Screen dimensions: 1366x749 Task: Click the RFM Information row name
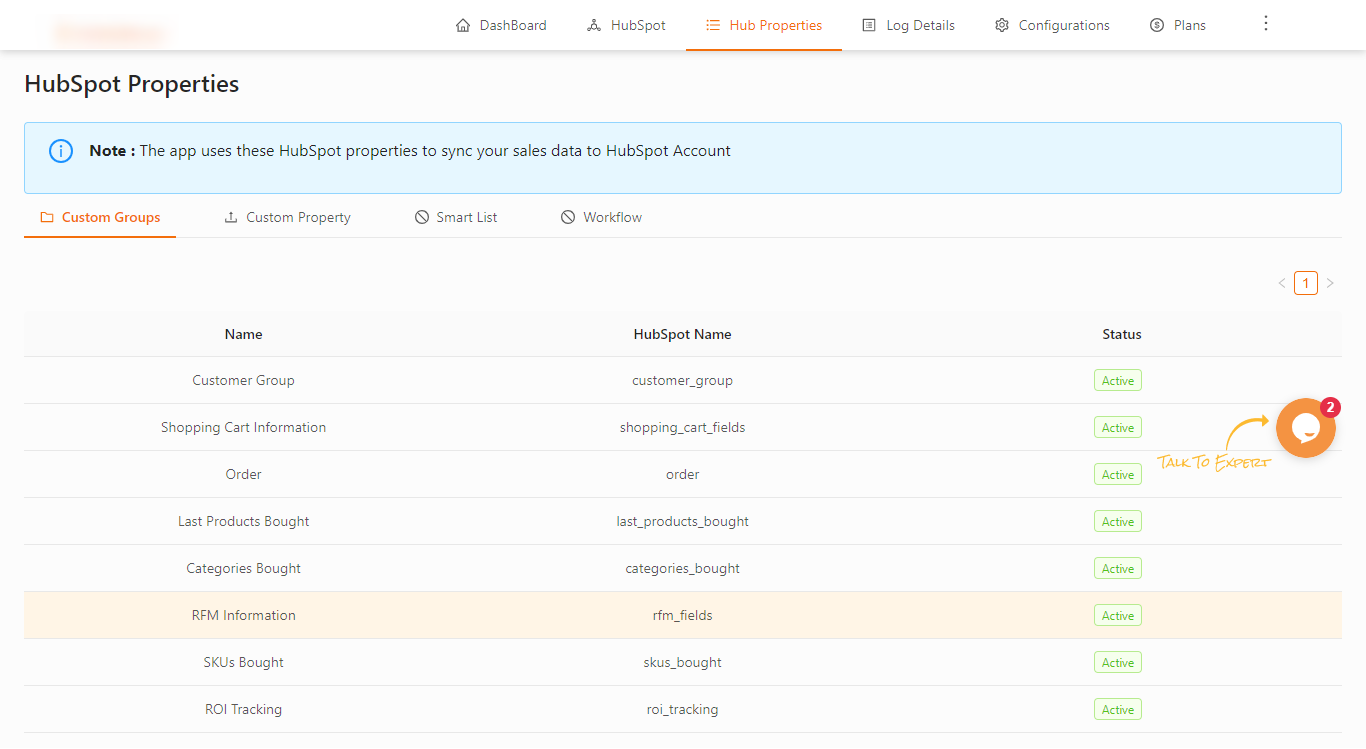[243, 615]
